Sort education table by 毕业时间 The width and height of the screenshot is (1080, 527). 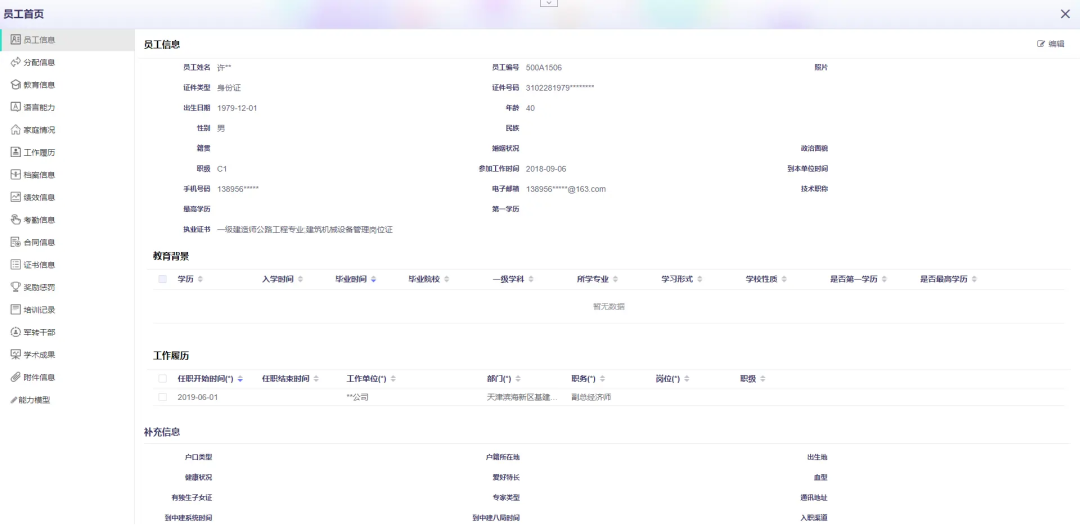373,279
